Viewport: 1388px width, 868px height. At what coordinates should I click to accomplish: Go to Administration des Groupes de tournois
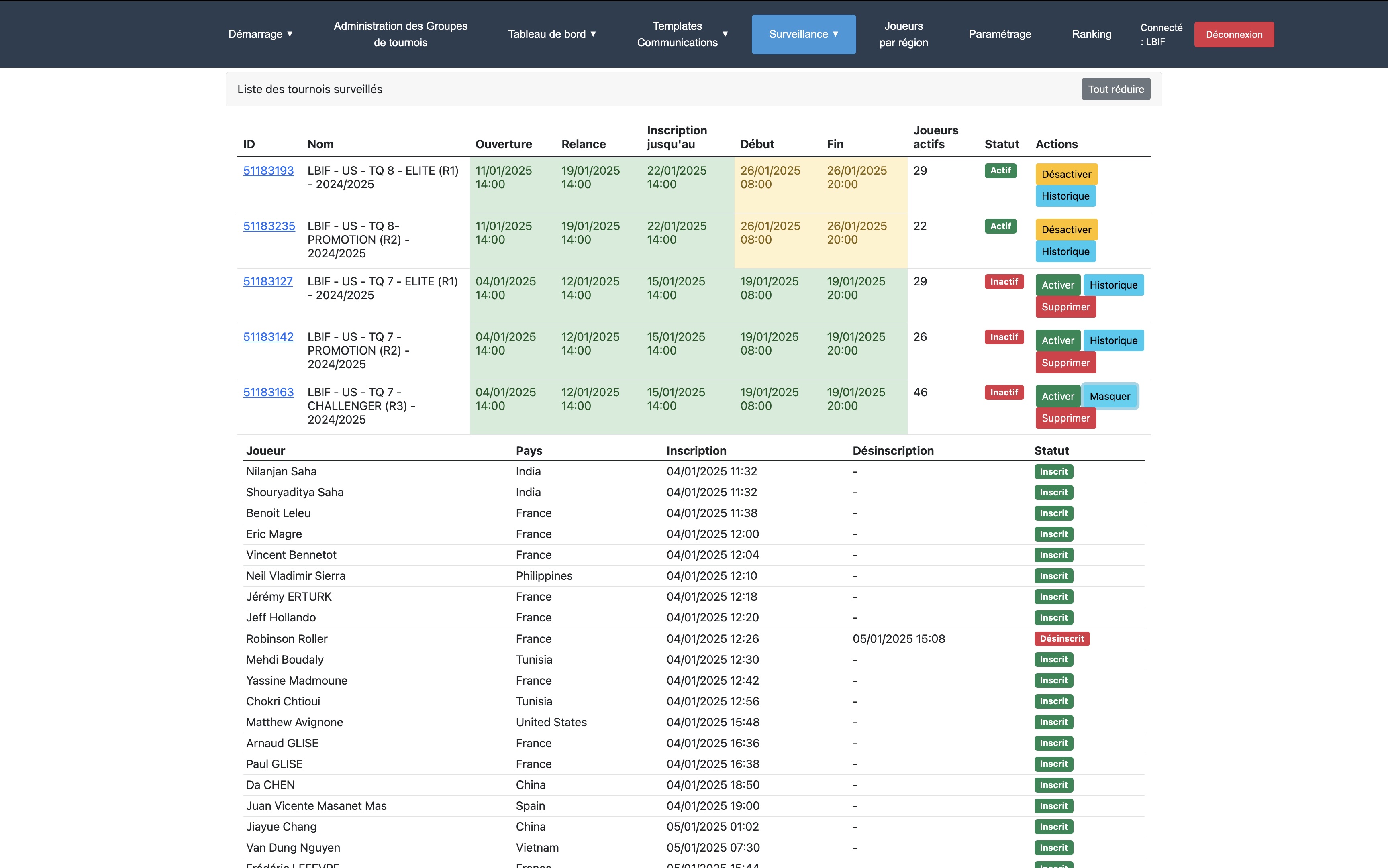tap(400, 34)
